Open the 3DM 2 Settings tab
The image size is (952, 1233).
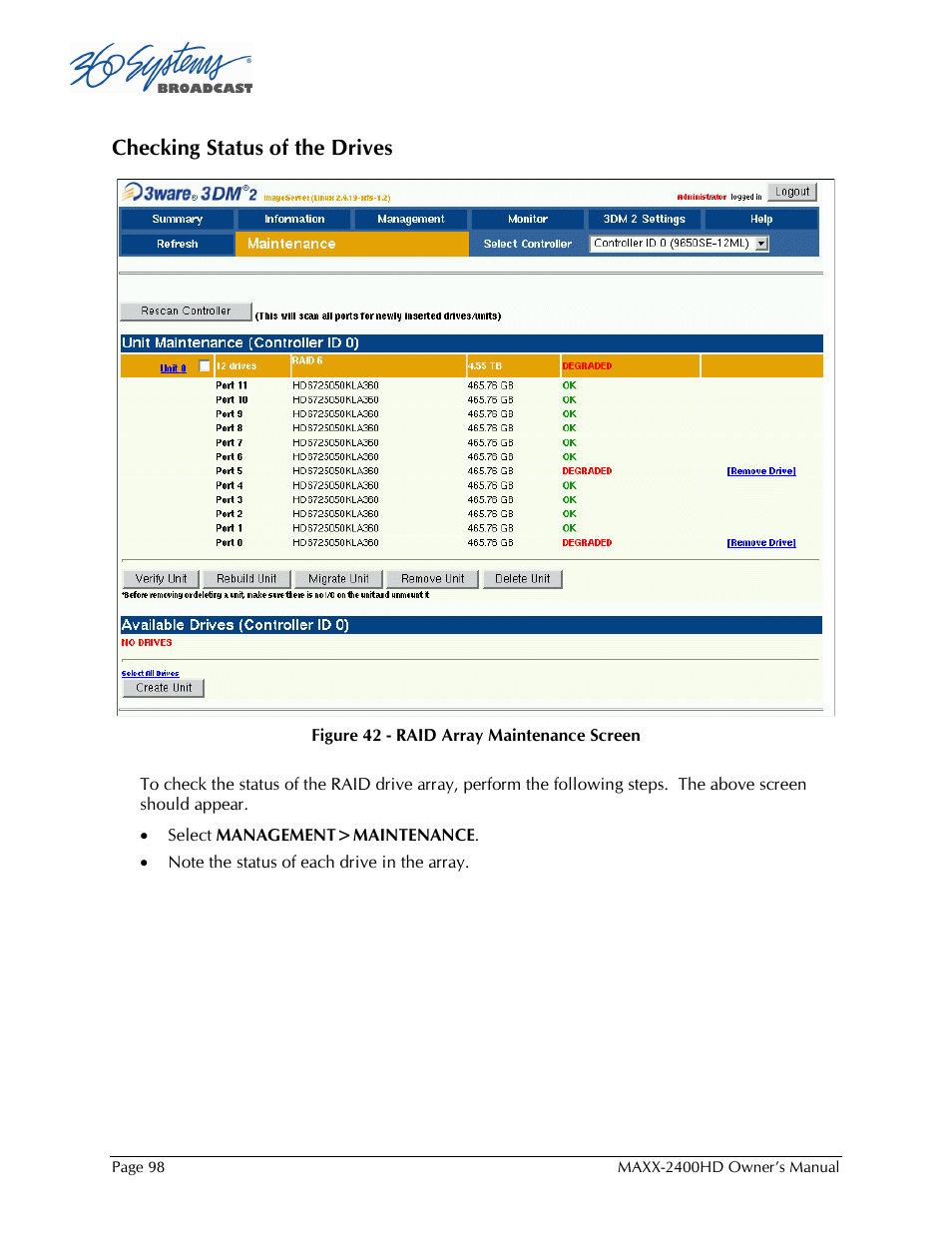(645, 219)
